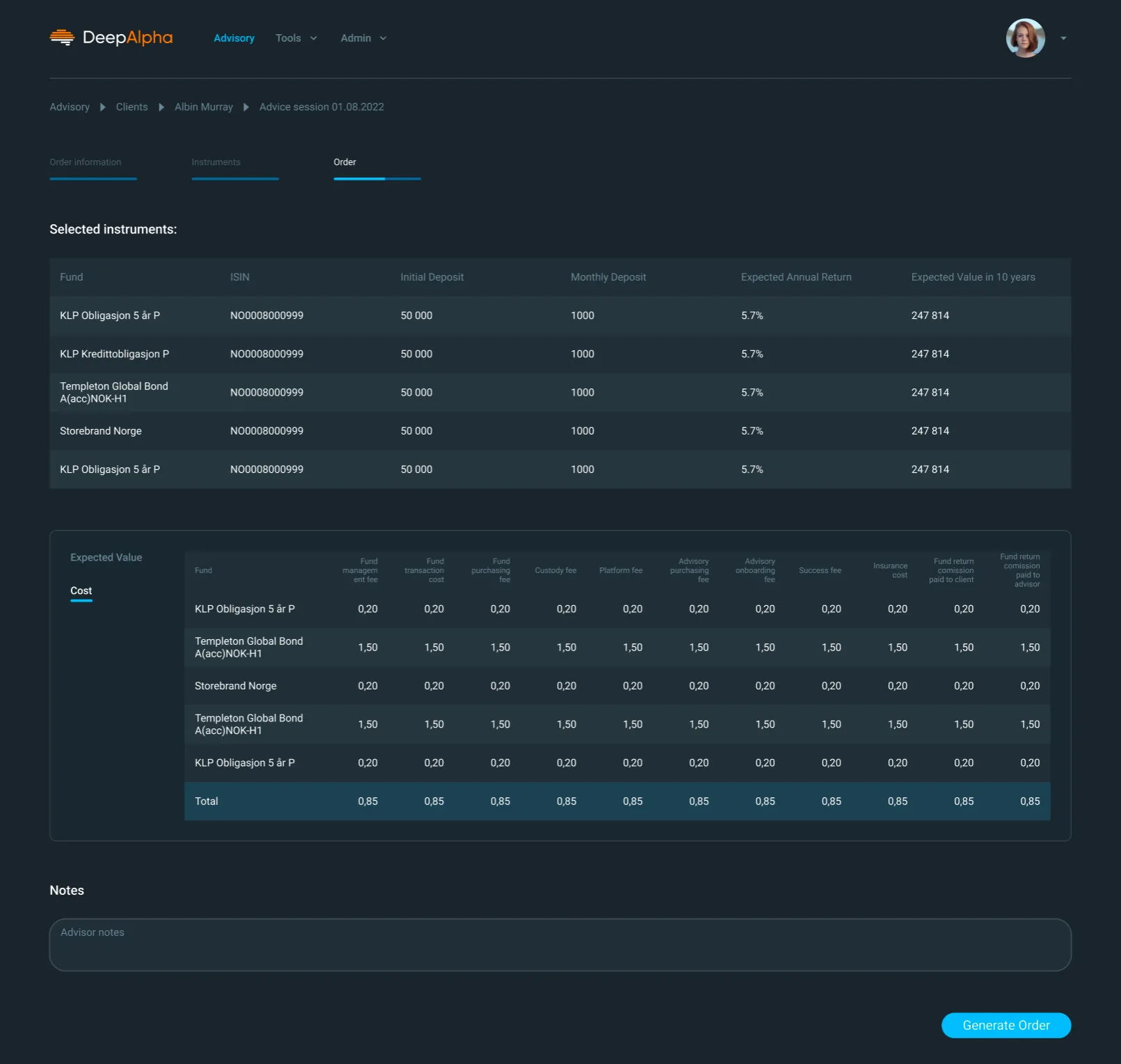
Task: Expand the account menu caret beside avatar
Action: (1063, 38)
